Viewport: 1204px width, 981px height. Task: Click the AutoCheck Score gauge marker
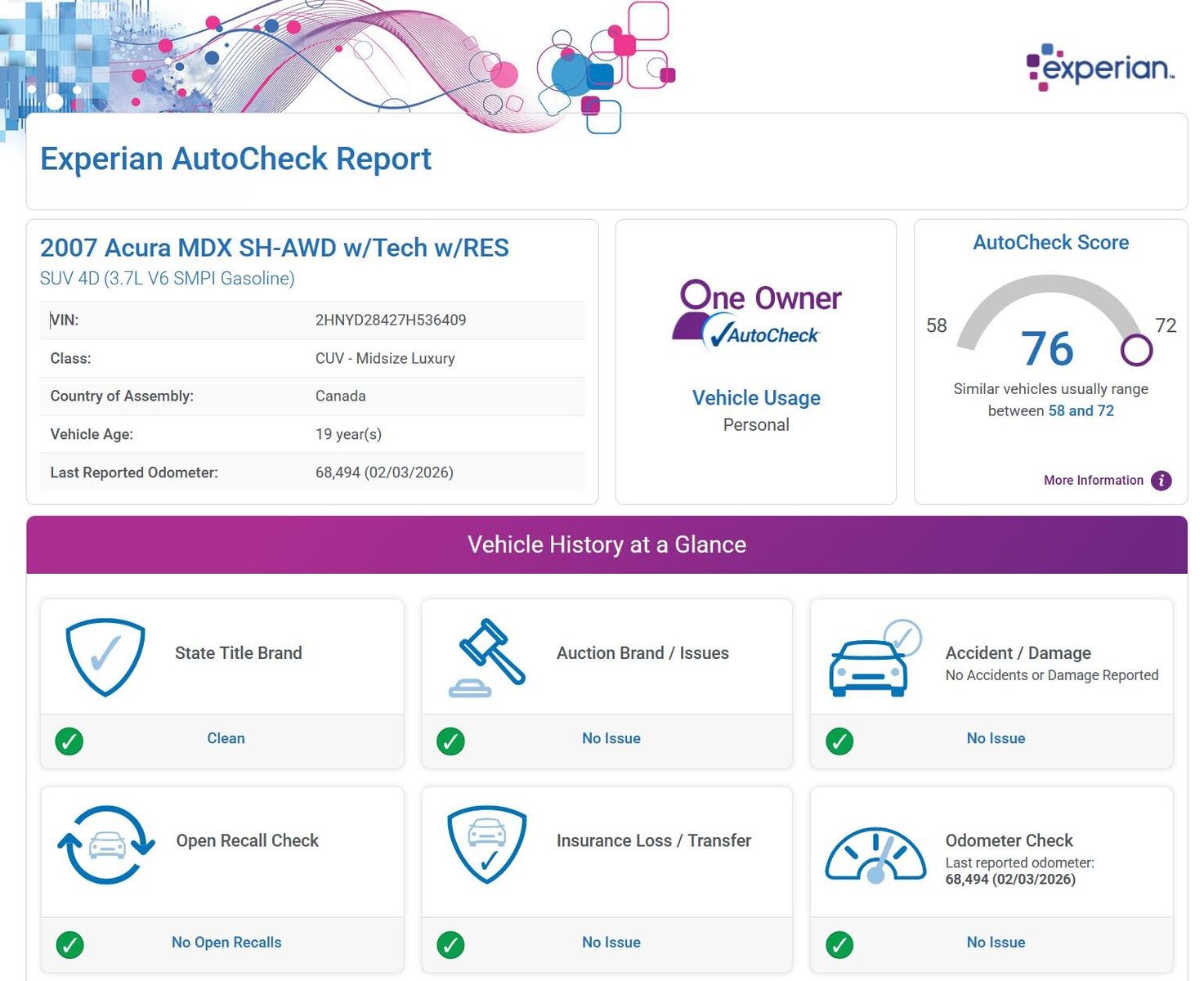(x=1136, y=350)
